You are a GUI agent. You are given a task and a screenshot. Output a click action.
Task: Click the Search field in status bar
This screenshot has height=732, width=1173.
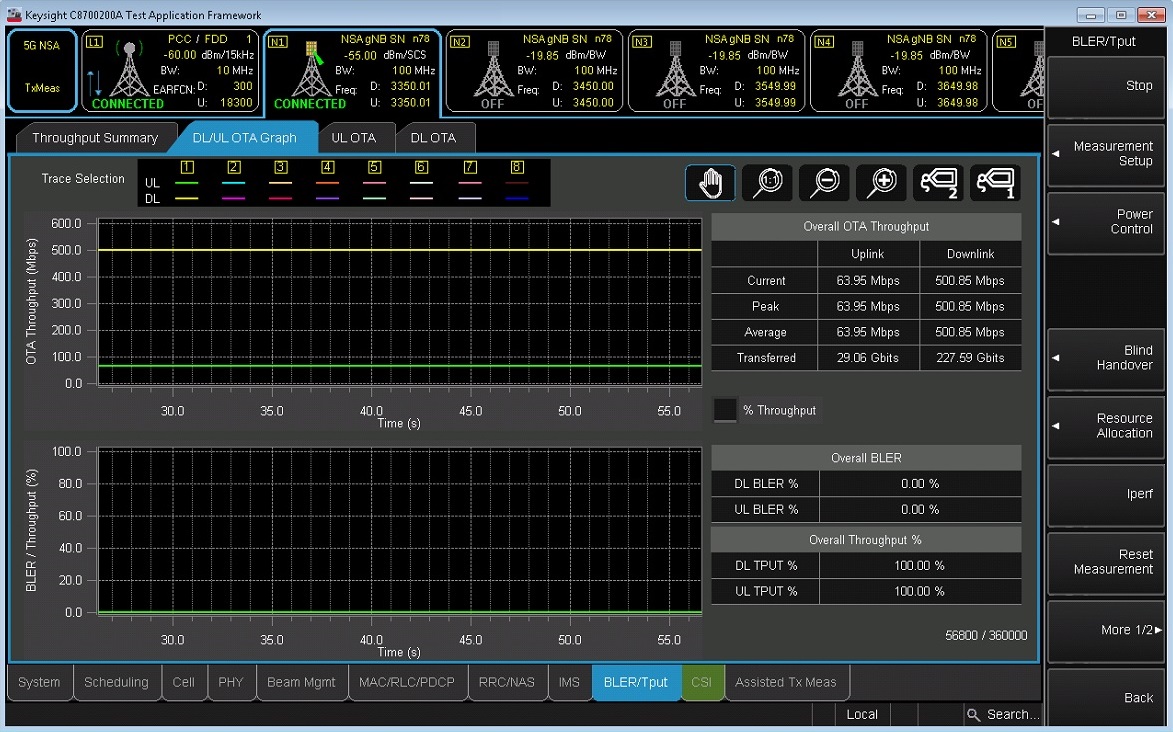pyautogui.click(x=1003, y=714)
